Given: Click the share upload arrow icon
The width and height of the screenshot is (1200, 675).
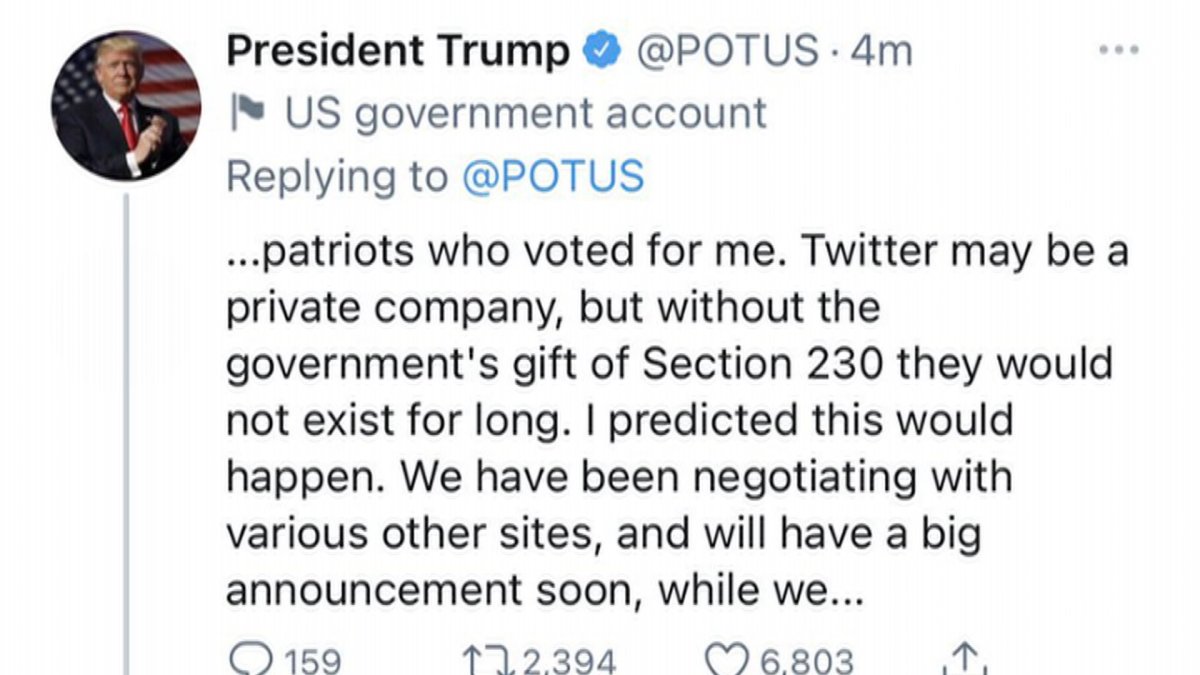Looking at the screenshot, I should point(964,660).
